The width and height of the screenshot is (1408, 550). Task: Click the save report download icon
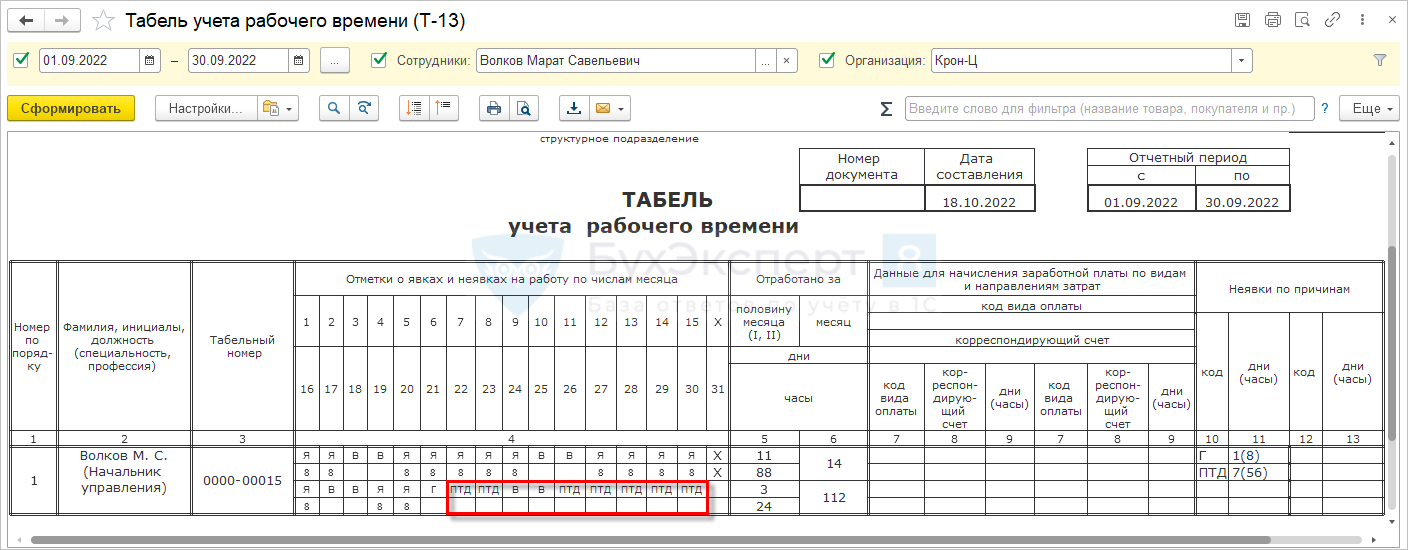[575, 108]
